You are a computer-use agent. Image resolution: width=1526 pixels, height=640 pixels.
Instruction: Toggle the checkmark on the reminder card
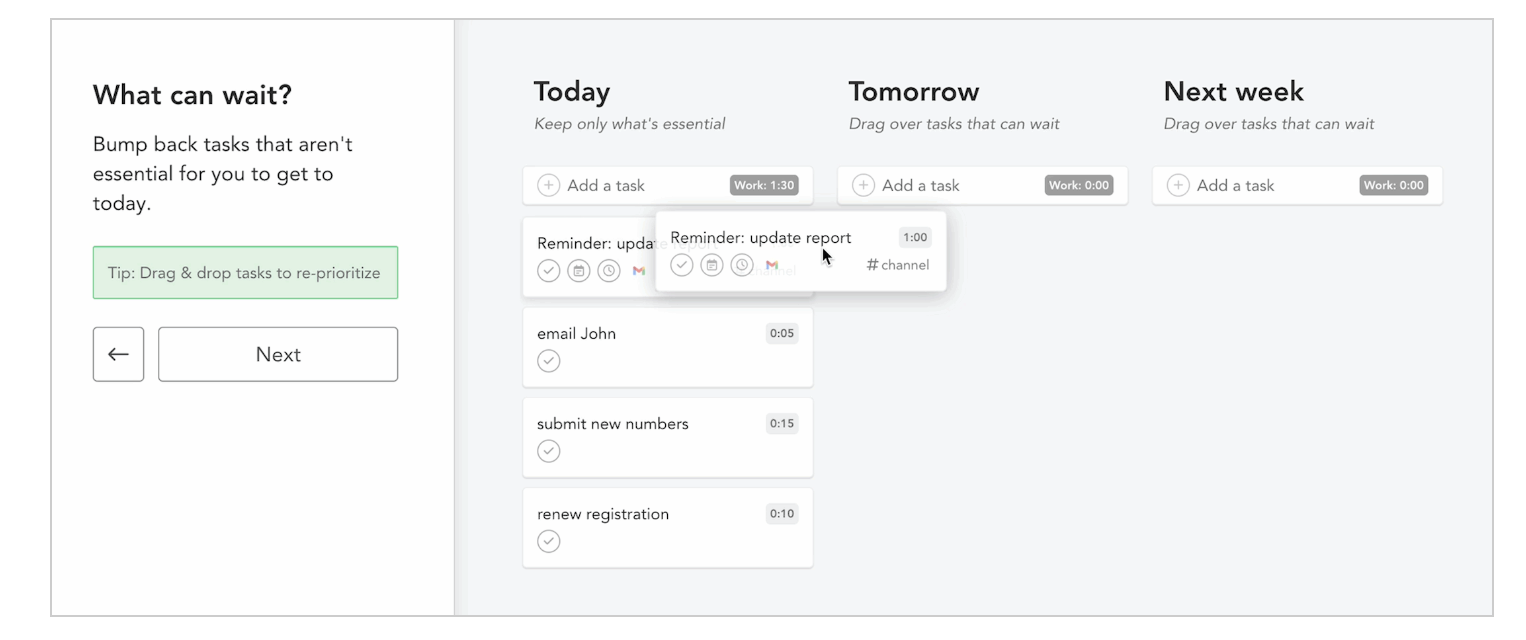tap(682, 264)
